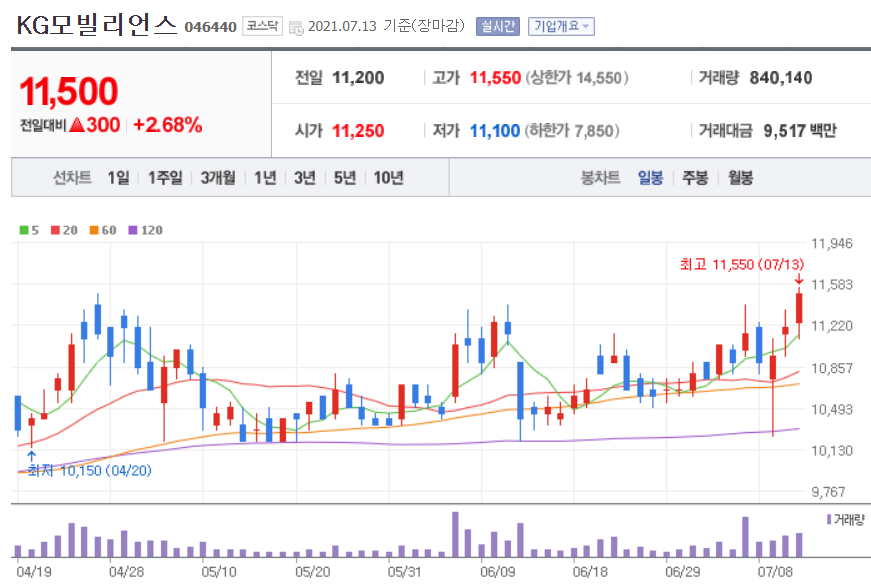Viewport: 871px width, 587px height.
Task: Select the 3개월 line chart tab
Action: tap(218, 178)
